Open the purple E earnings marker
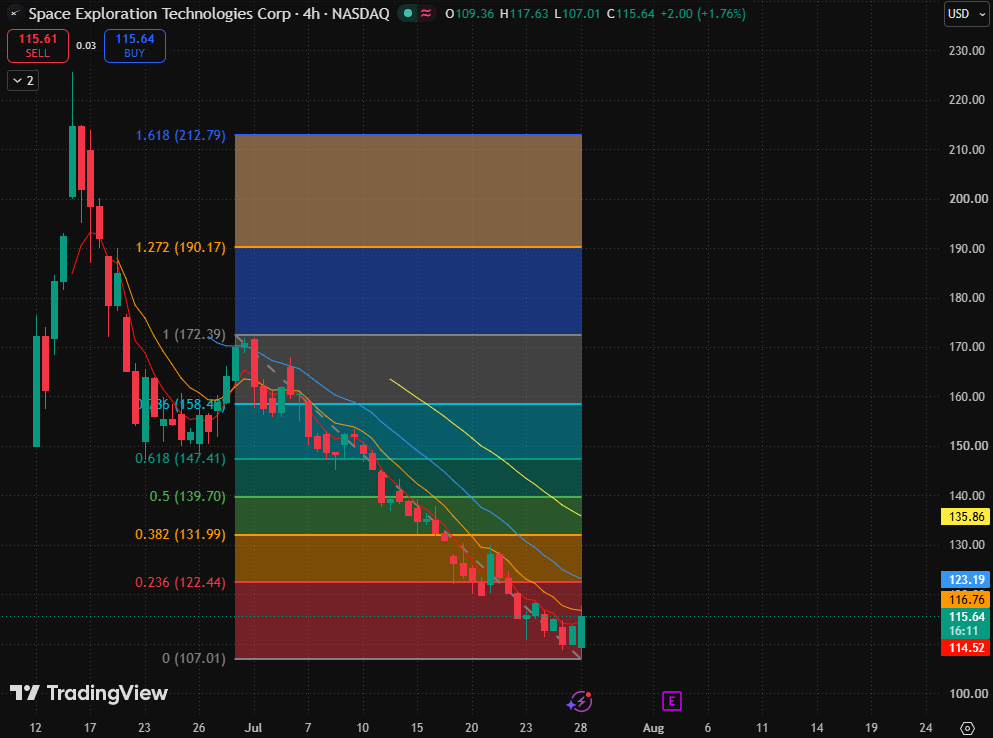The height and width of the screenshot is (738, 993). pos(671,701)
